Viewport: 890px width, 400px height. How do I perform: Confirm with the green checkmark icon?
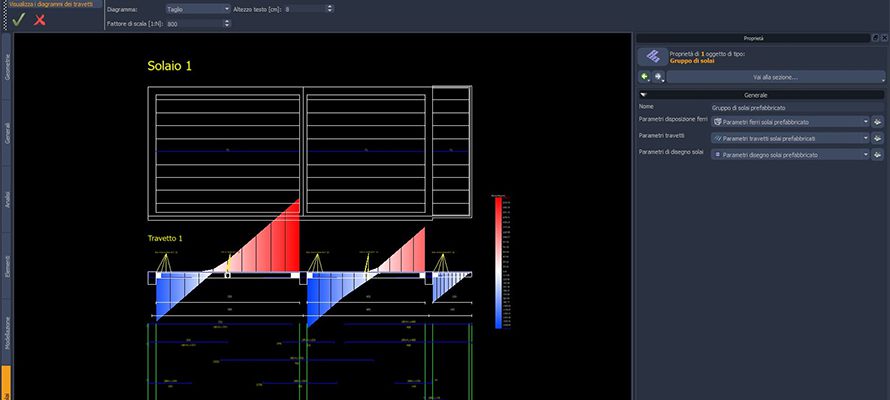pyautogui.click(x=19, y=20)
